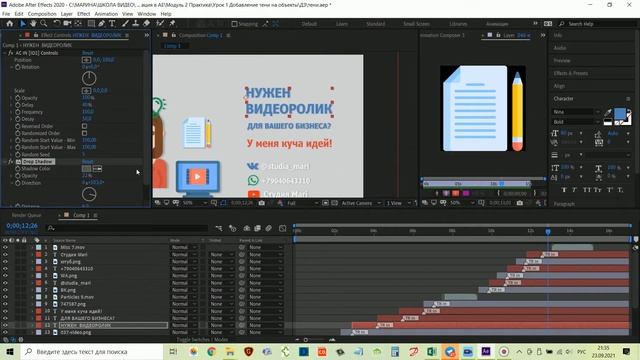Select the Selection arrow tool
The width and height of the screenshot is (640, 360).
click(x=22, y=24)
